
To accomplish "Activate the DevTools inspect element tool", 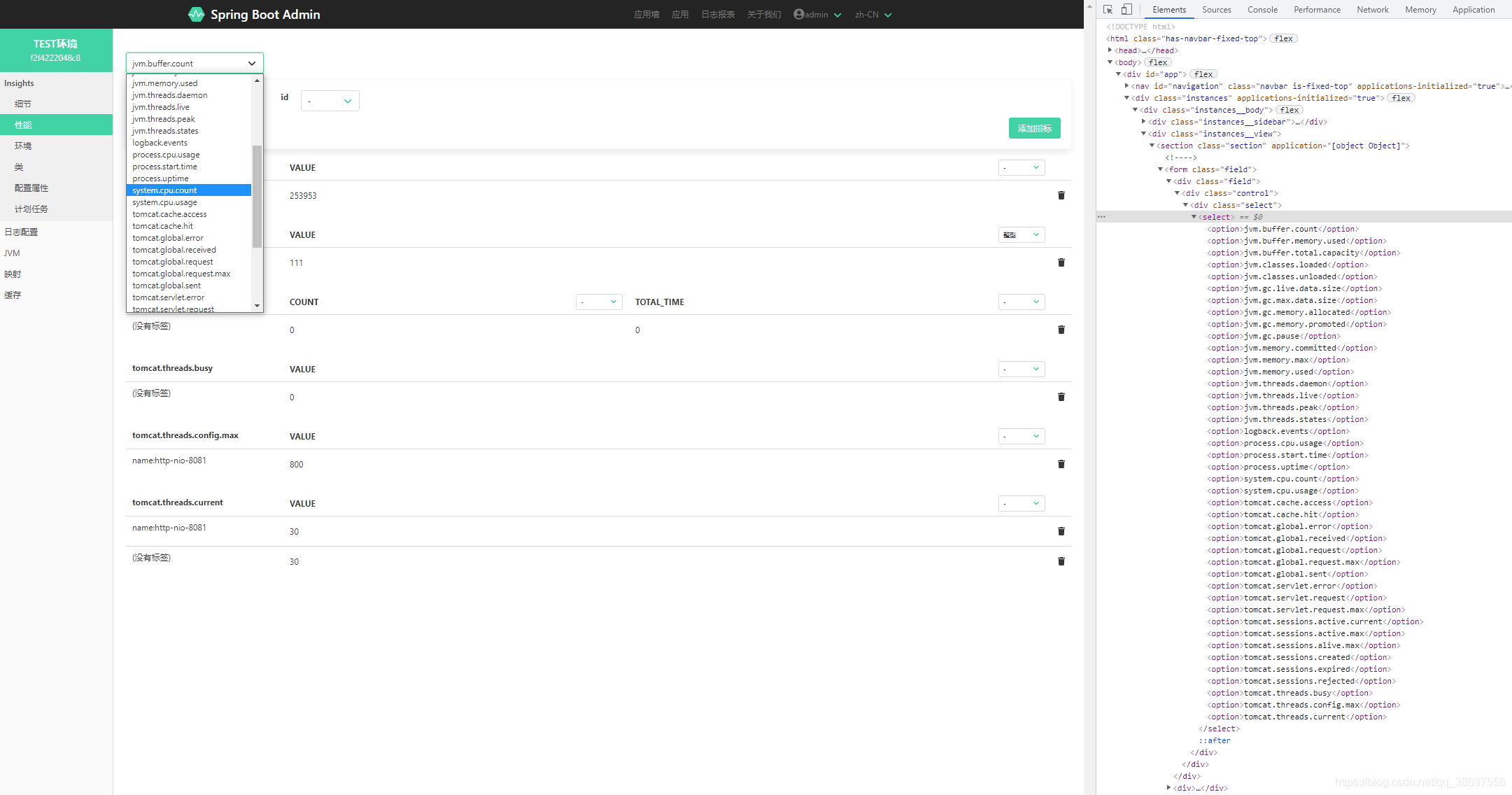I will 1108,10.
